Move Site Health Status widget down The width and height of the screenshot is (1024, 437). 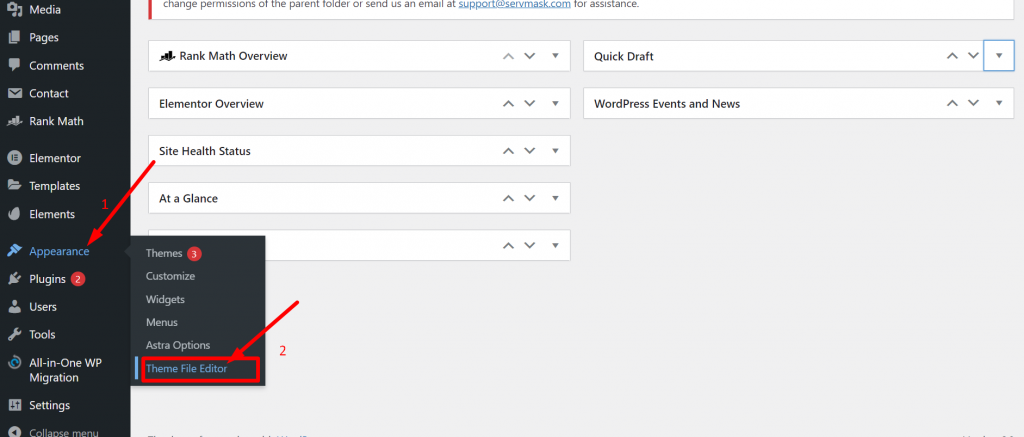click(530, 151)
